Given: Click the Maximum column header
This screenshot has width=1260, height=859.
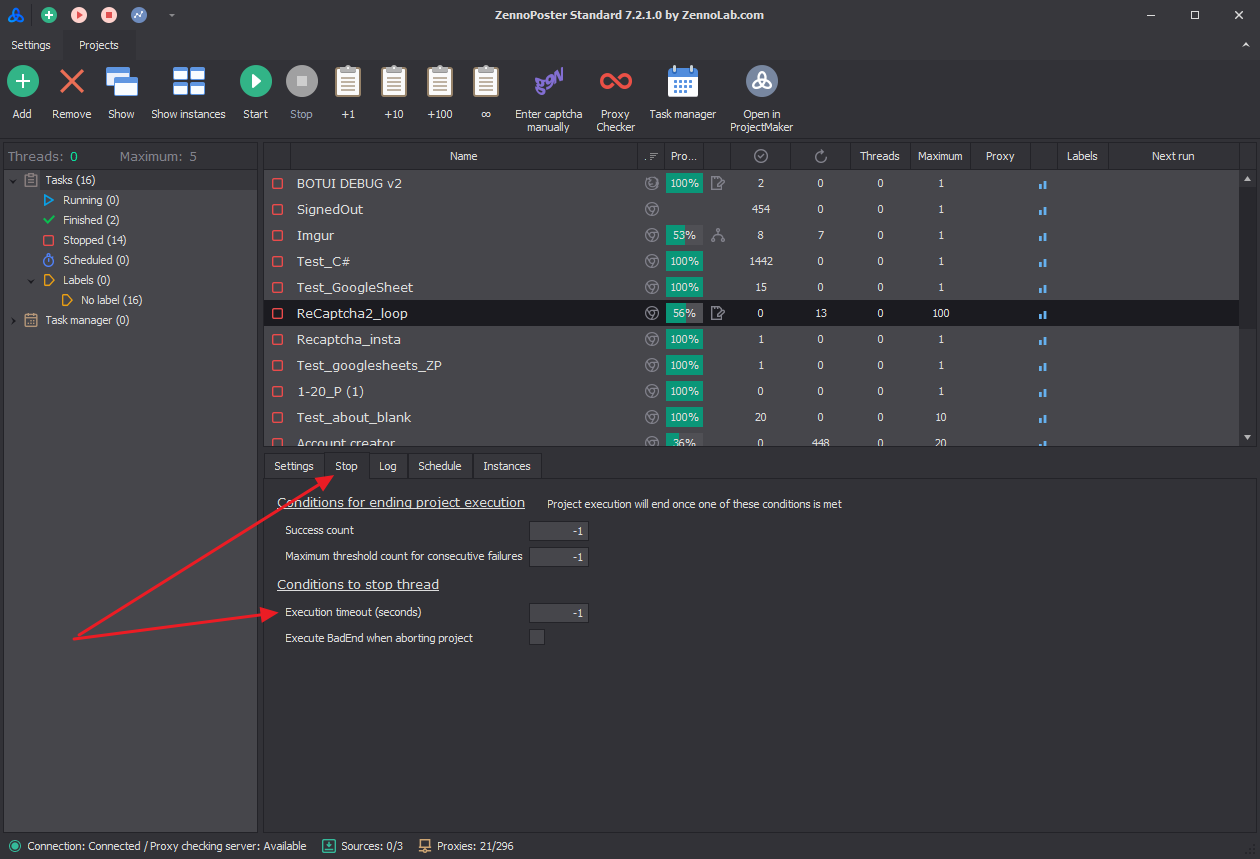Looking at the screenshot, I should [940, 156].
